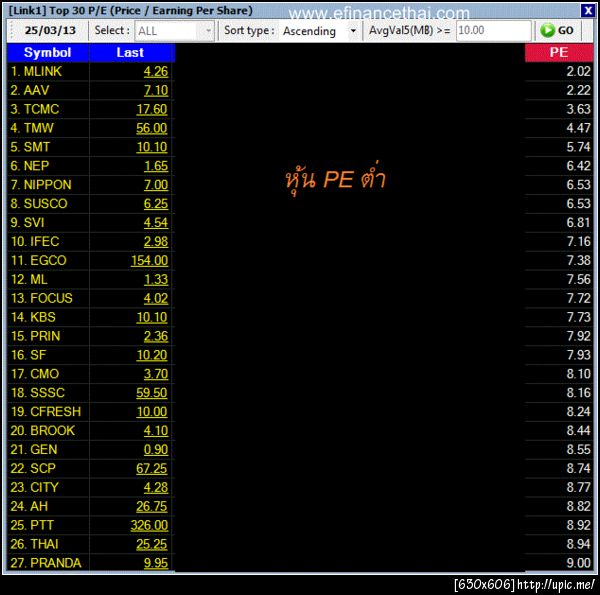Image resolution: width=600 pixels, height=595 pixels.
Task: Click PRANDA PE value 9.00
Action: tap(578, 563)
